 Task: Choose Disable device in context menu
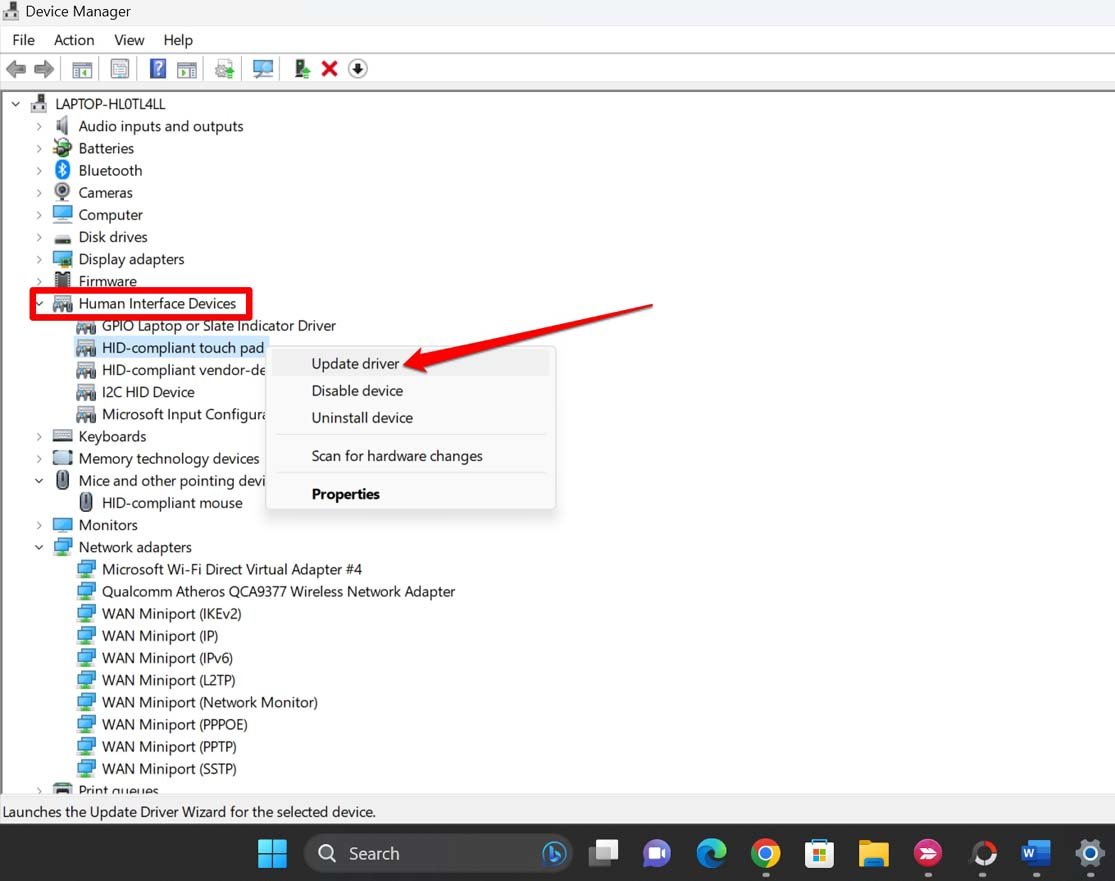coord(410,390)
